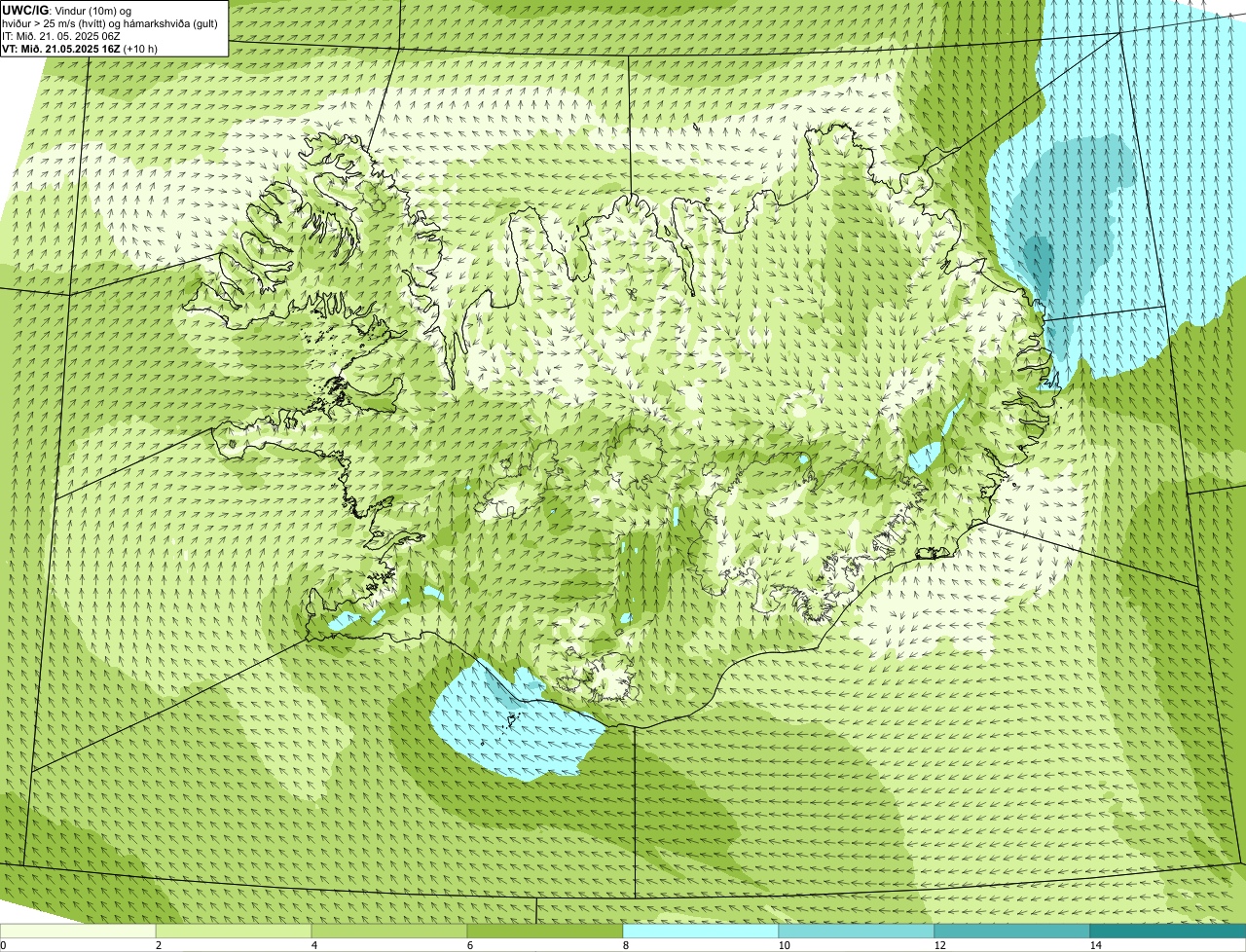This screenshot has height=952, width=1246.
Task: Click the 6–8 m/s darkest green legend swatch
Action: [x=545, y=932]
